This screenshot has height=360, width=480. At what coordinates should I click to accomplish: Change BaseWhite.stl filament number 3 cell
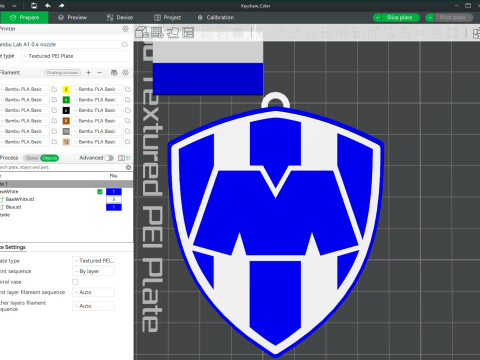(114, 199)
